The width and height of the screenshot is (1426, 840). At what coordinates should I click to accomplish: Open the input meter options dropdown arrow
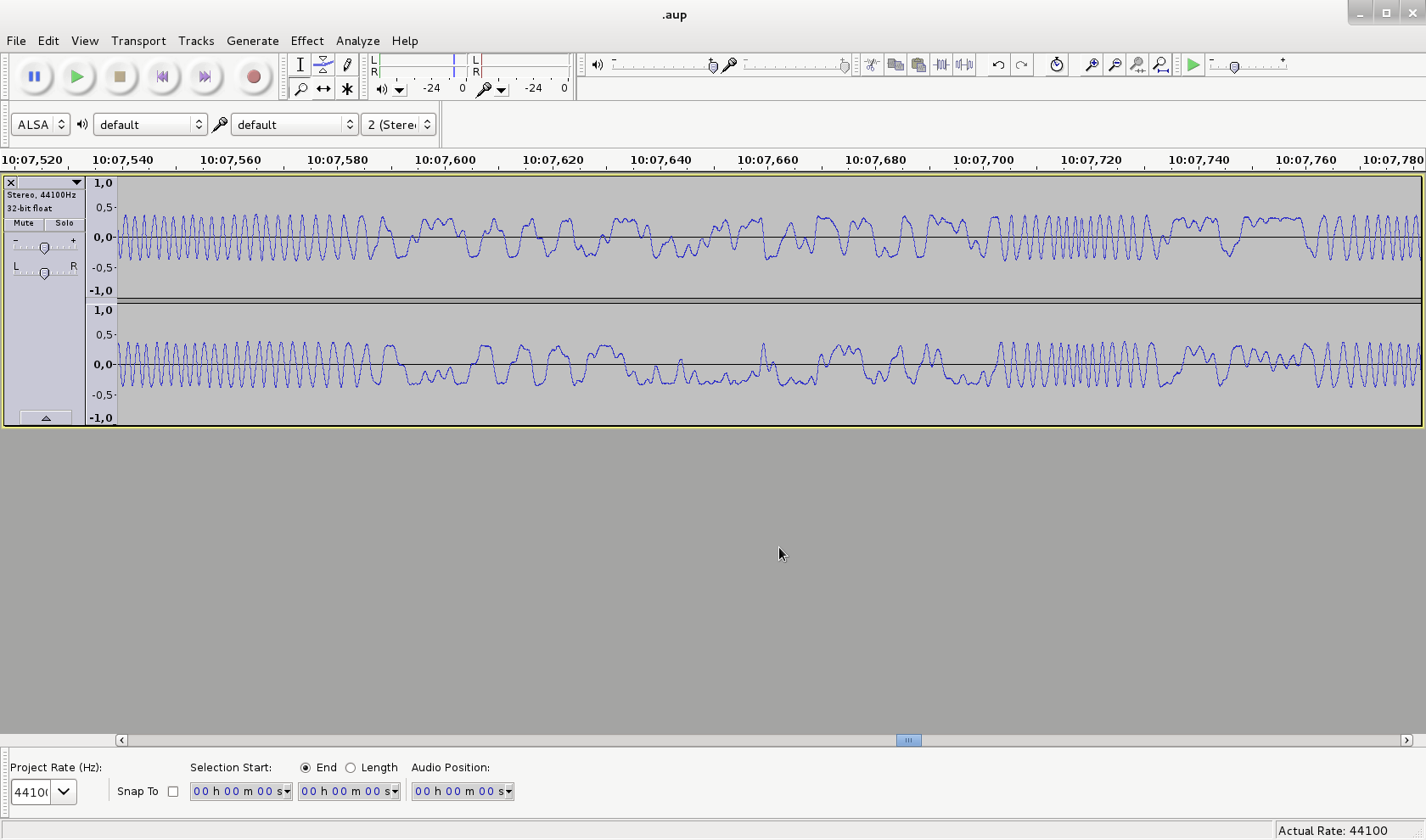(x=502, y=90)
